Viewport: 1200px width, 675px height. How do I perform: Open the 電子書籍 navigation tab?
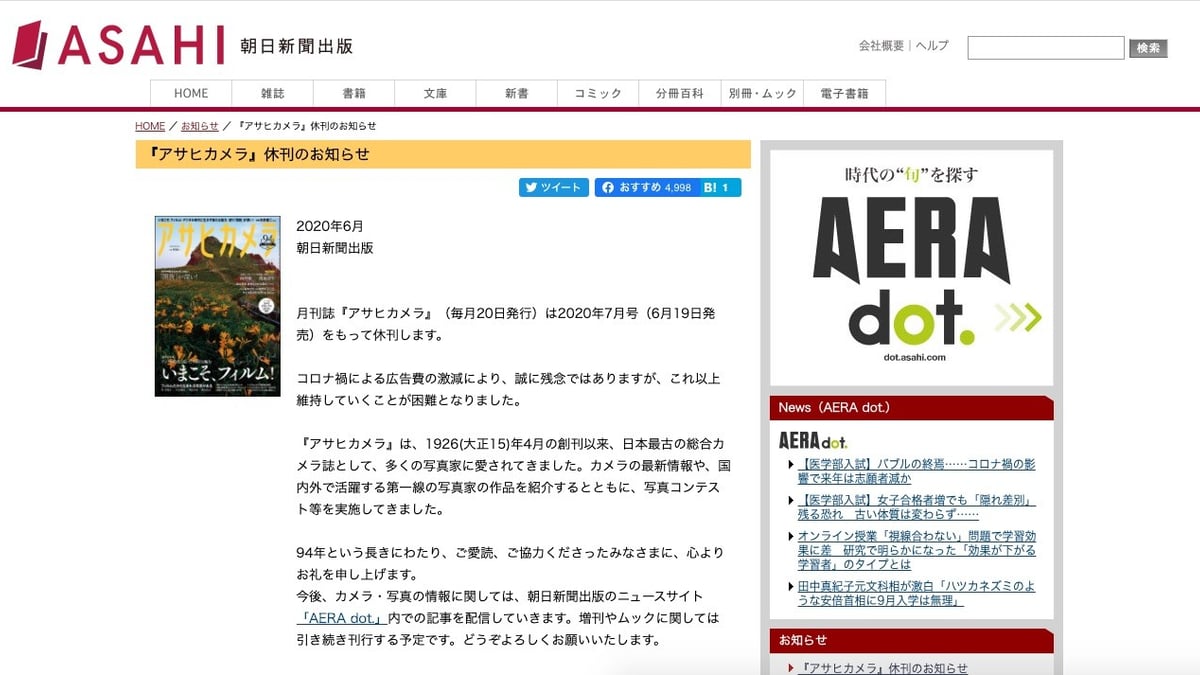click(x=845, y=93)
